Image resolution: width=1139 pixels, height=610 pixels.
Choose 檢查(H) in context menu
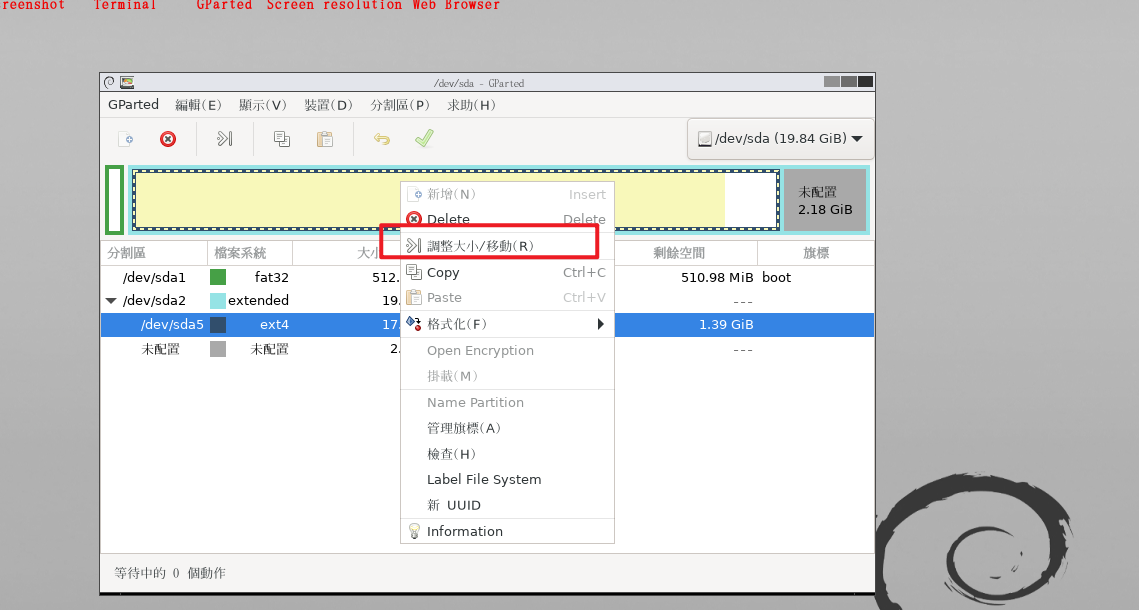click(x=507, y=454)
